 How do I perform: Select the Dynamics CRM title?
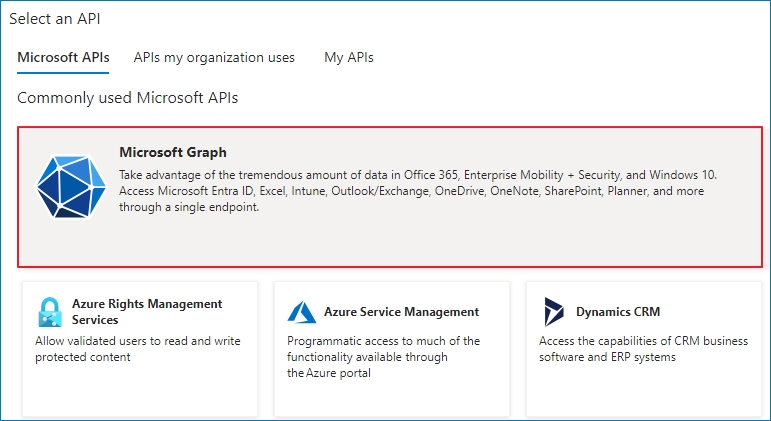click(618, 312)
